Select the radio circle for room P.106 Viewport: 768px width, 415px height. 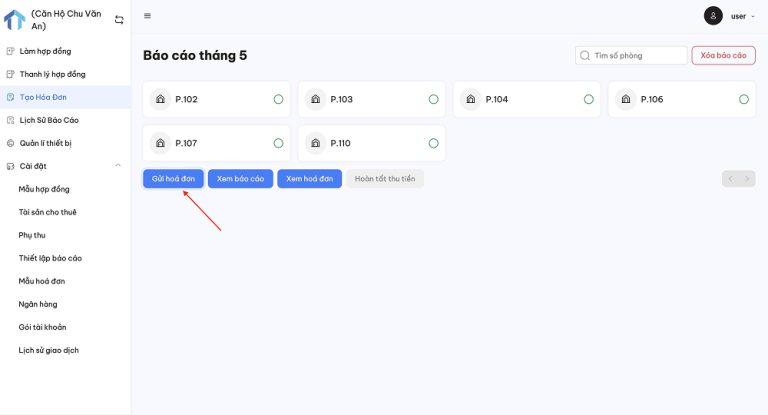[744, 99]
